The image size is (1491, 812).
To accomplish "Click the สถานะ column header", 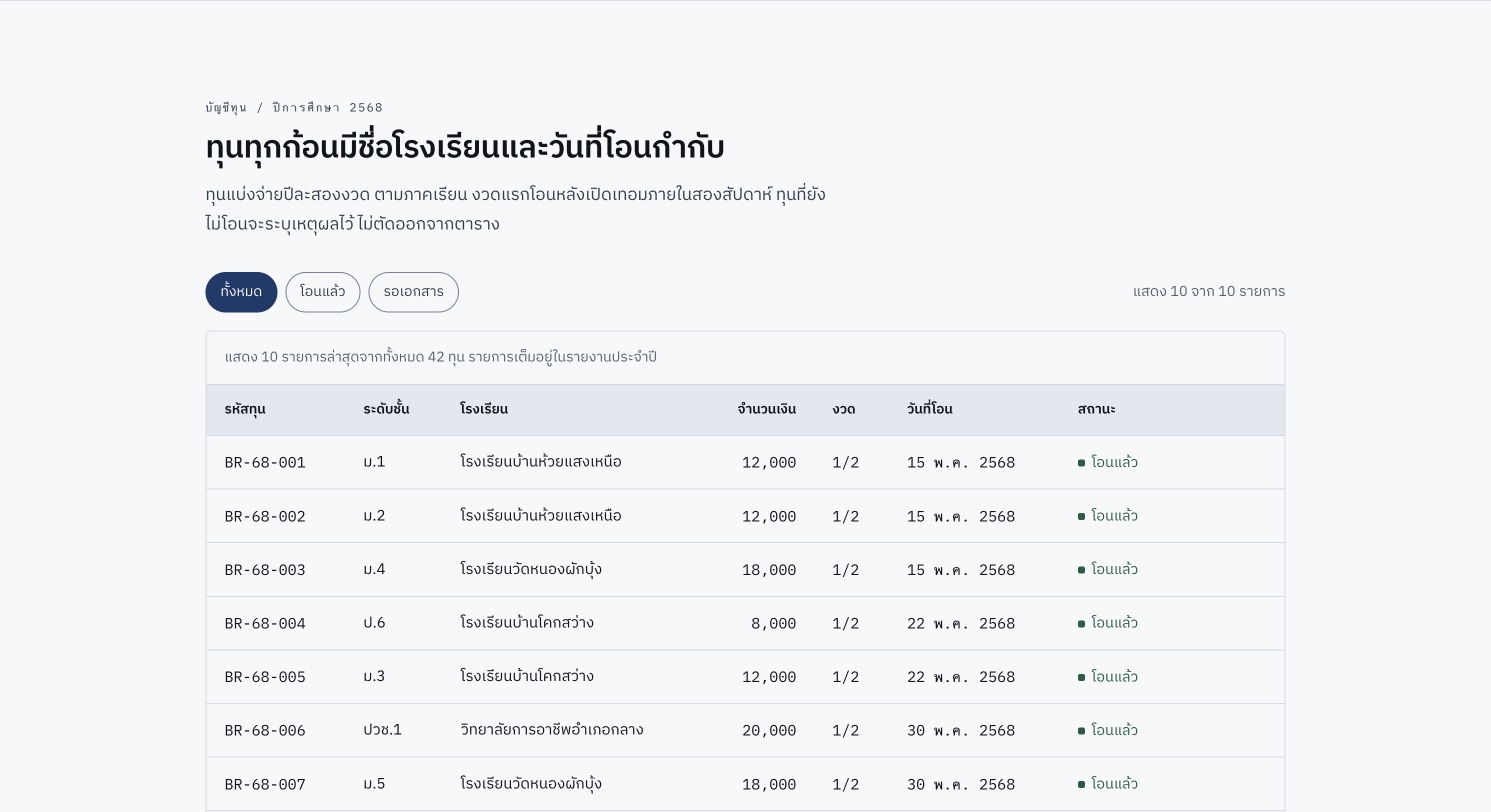I will (1096, 409).
